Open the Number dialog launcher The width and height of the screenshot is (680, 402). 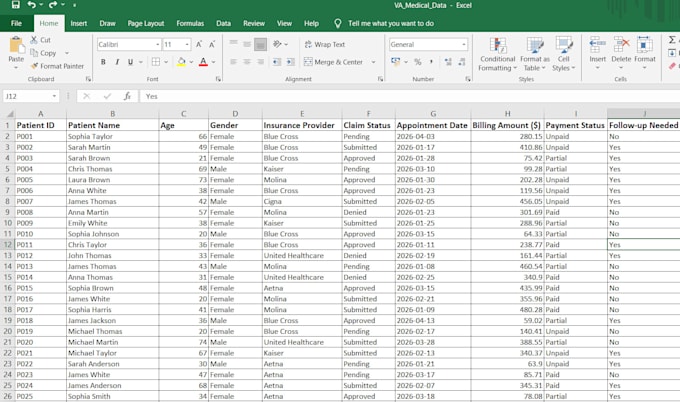click(x=468, y=79)
